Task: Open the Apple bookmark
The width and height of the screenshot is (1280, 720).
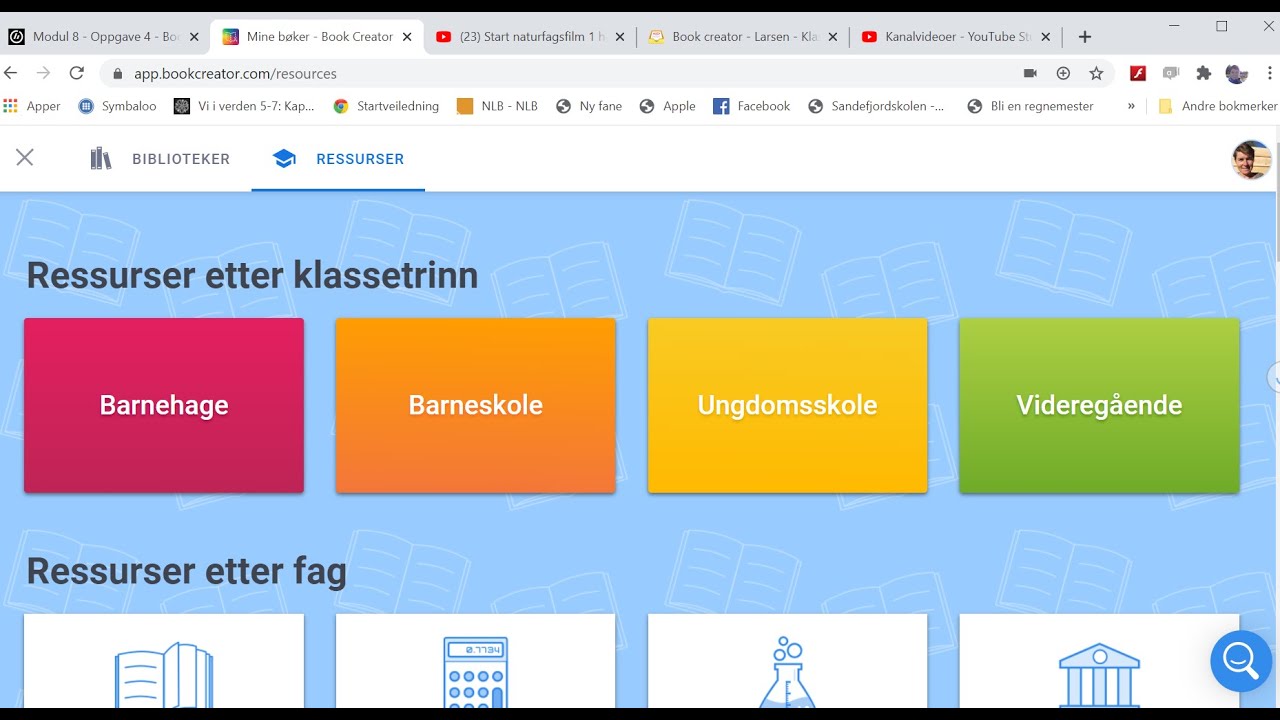Action: 668,106
